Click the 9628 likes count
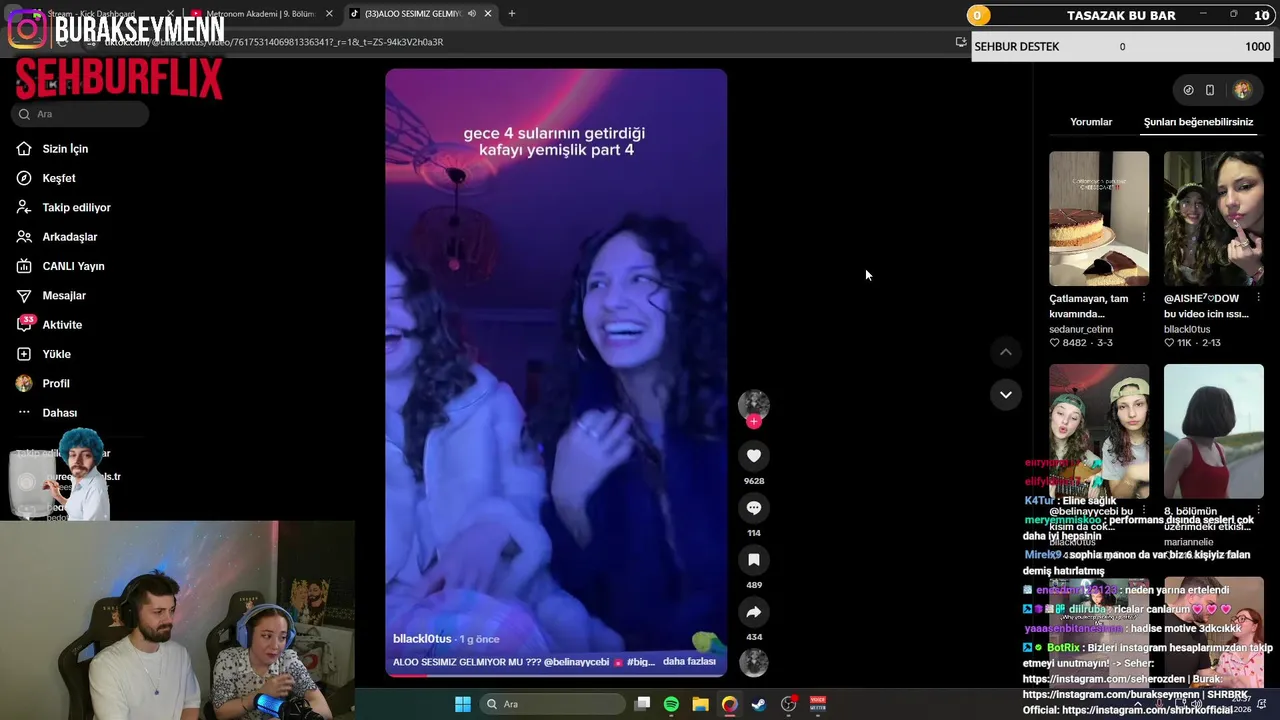1280x720 pixels. tap(754, 481)
